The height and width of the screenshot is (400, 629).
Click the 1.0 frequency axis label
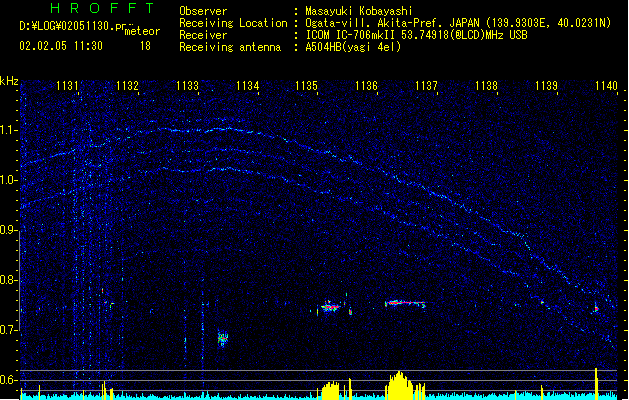(8, 180)
